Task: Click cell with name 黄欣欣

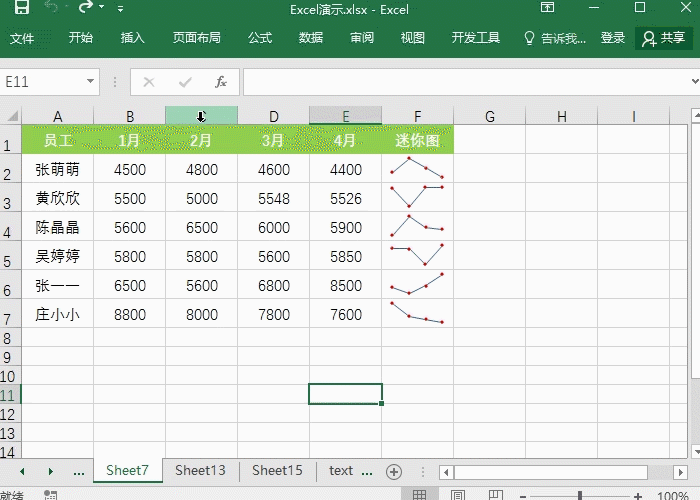Action: point(58,198)
